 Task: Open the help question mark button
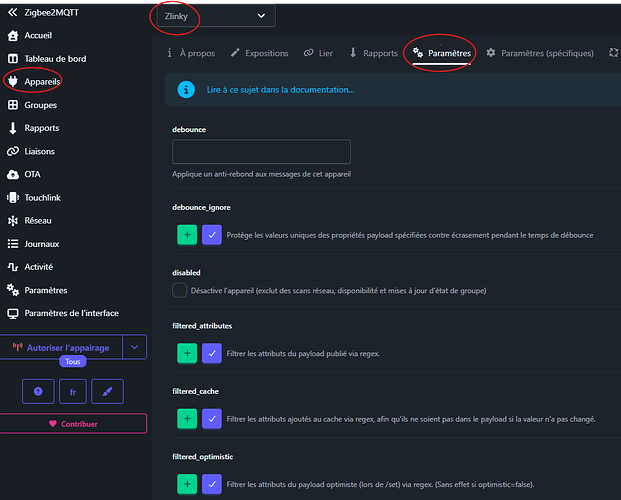coord(37,391)
